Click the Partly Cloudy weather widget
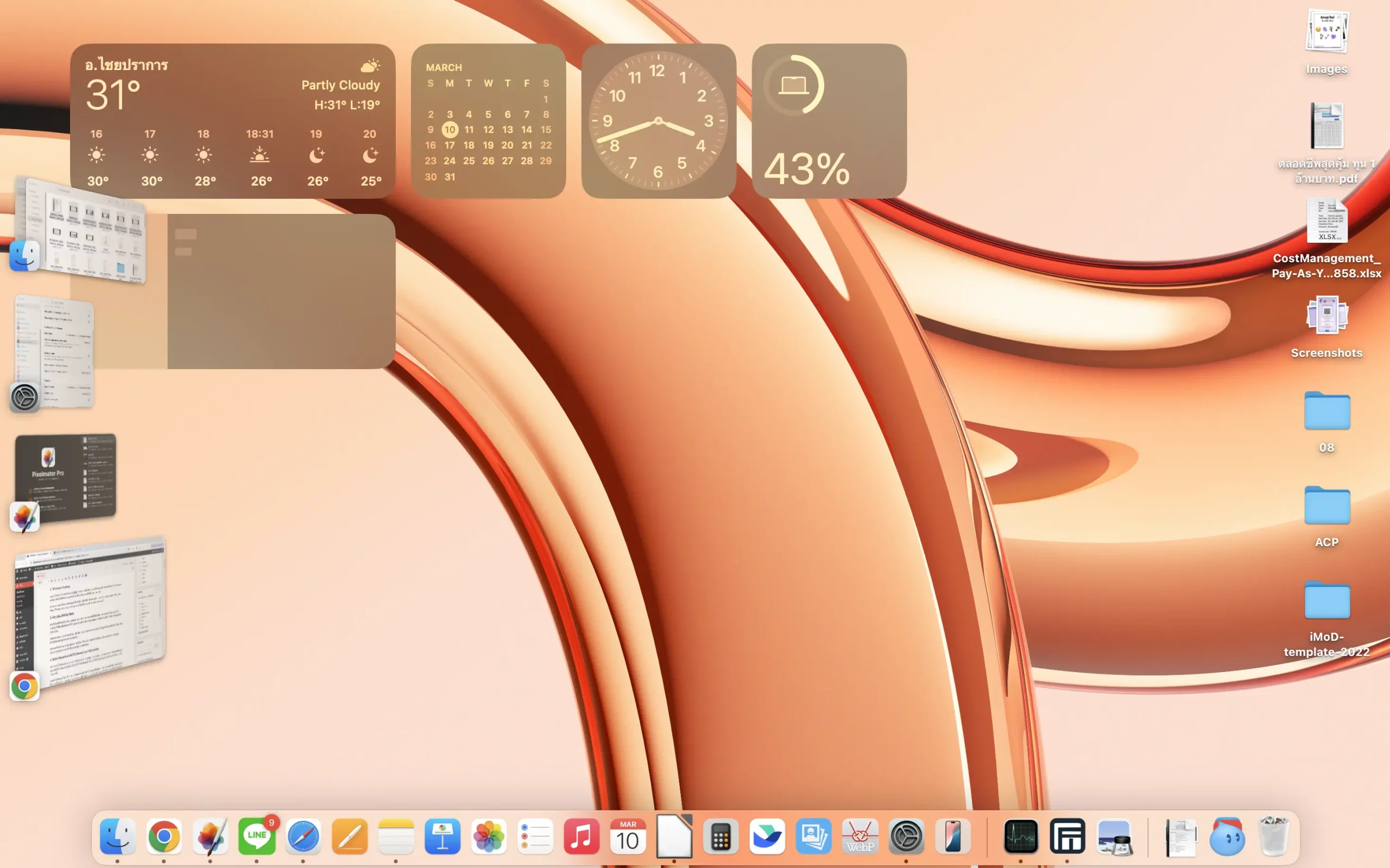 (232, 121)
